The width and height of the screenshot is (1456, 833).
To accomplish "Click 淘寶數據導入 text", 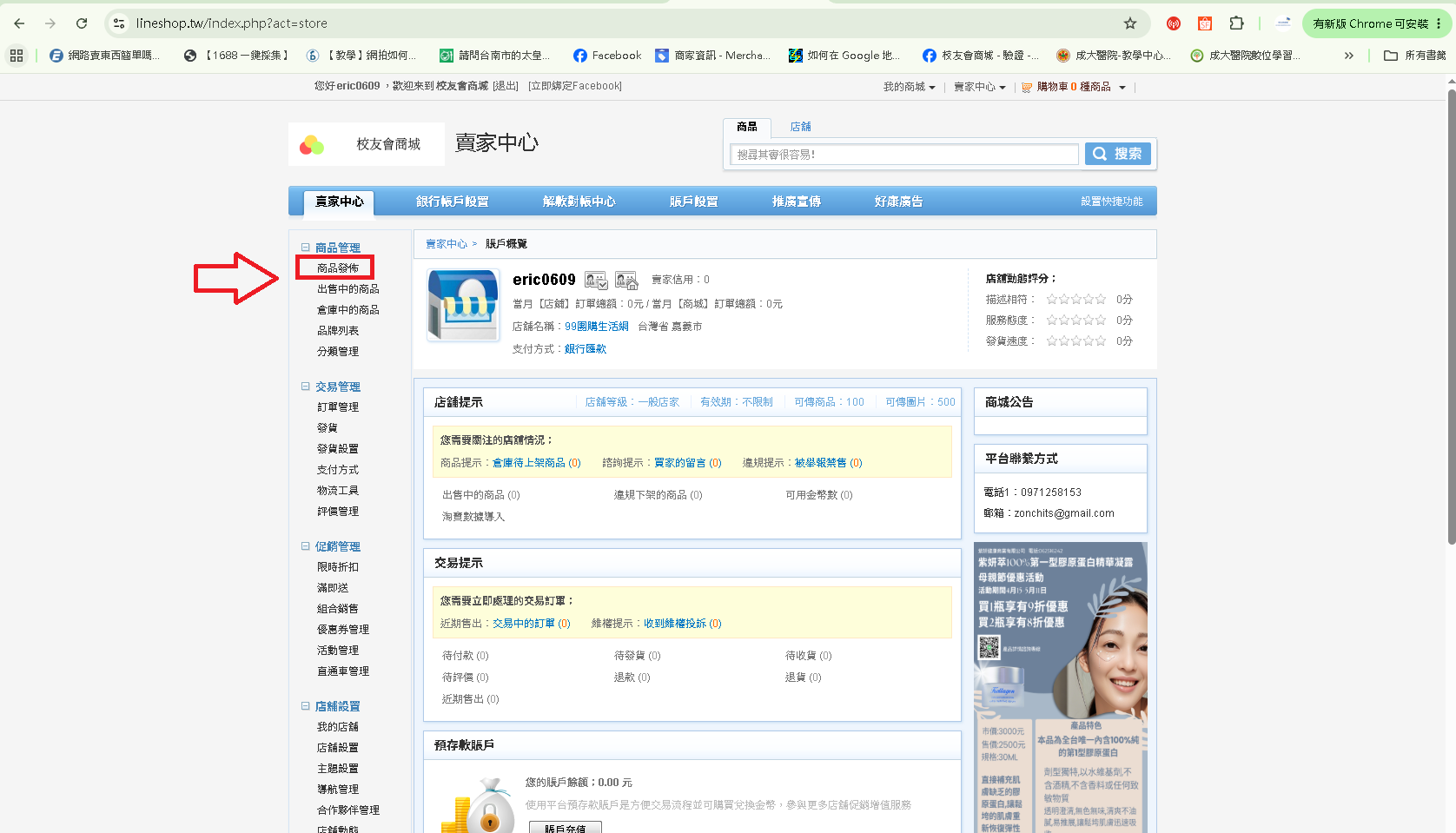I will (x=473, y=517).
